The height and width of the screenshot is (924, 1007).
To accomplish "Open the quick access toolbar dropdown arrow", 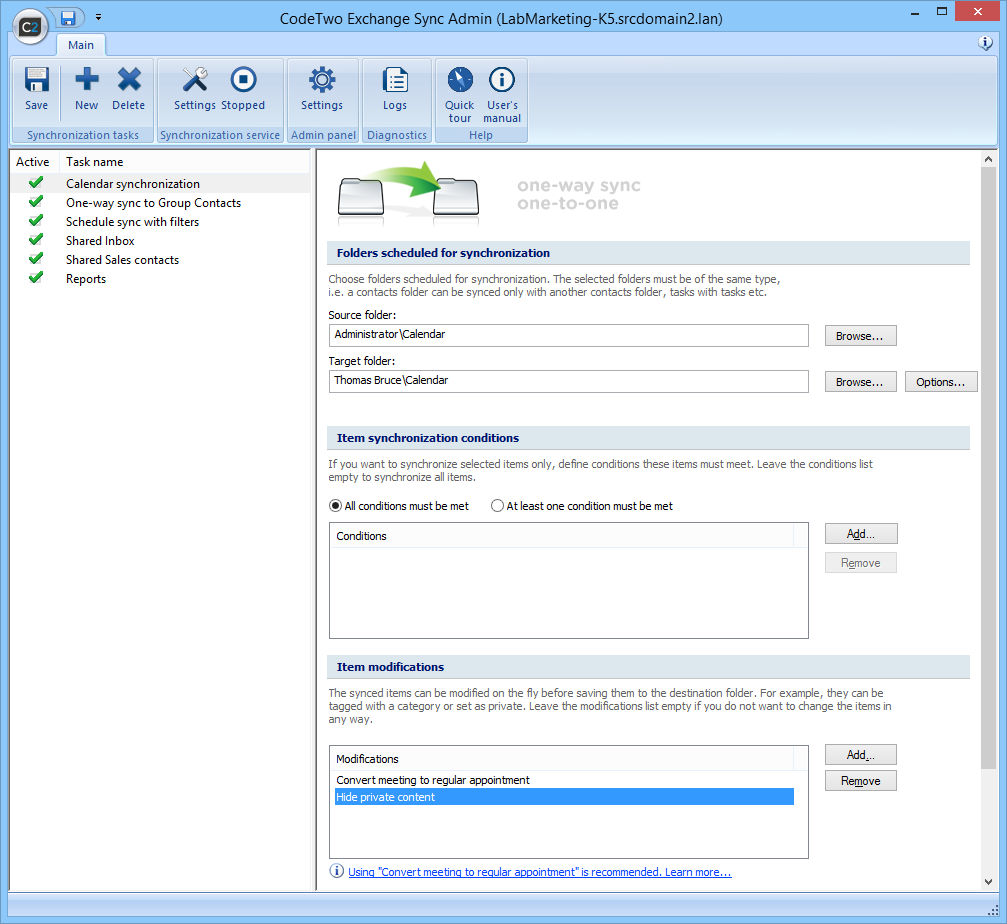I will pos(98,17).
